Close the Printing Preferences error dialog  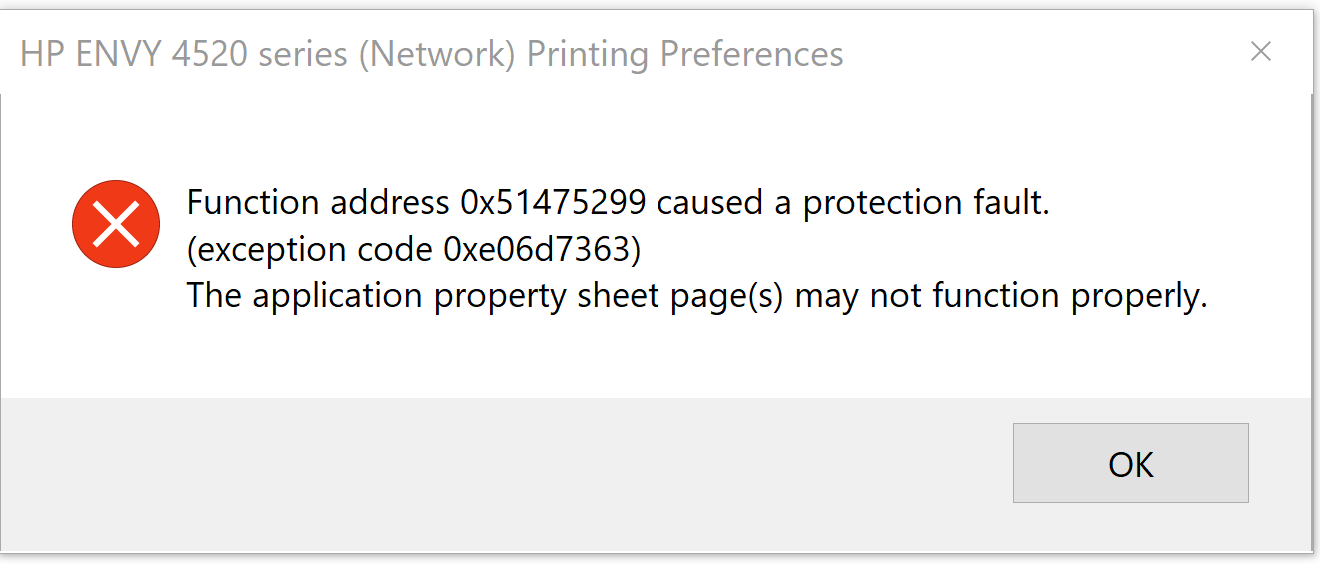(1260, 52)
